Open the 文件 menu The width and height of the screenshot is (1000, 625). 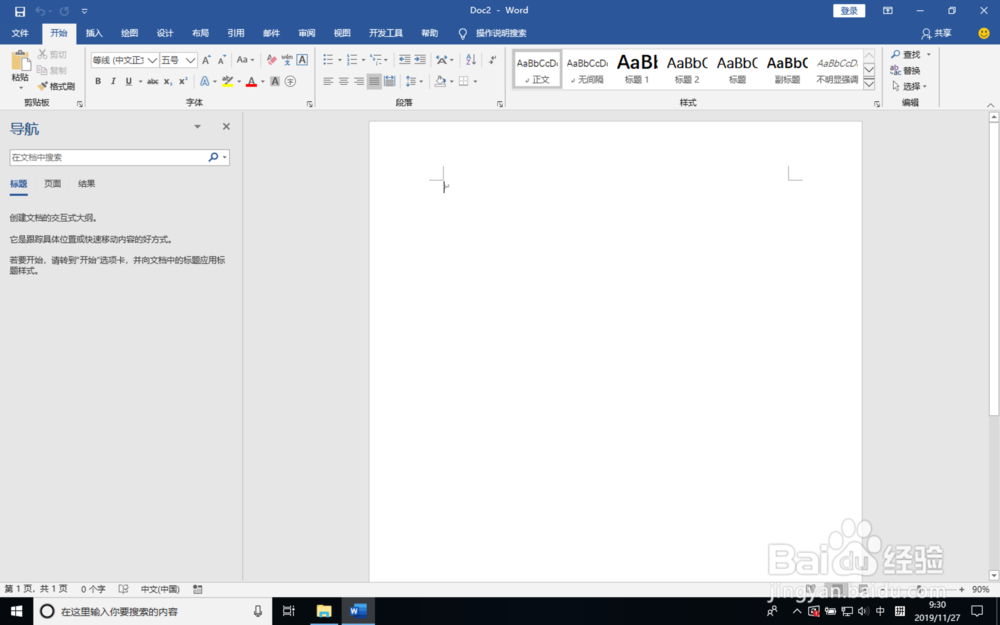pyautogui.click(x=20, y=33)
